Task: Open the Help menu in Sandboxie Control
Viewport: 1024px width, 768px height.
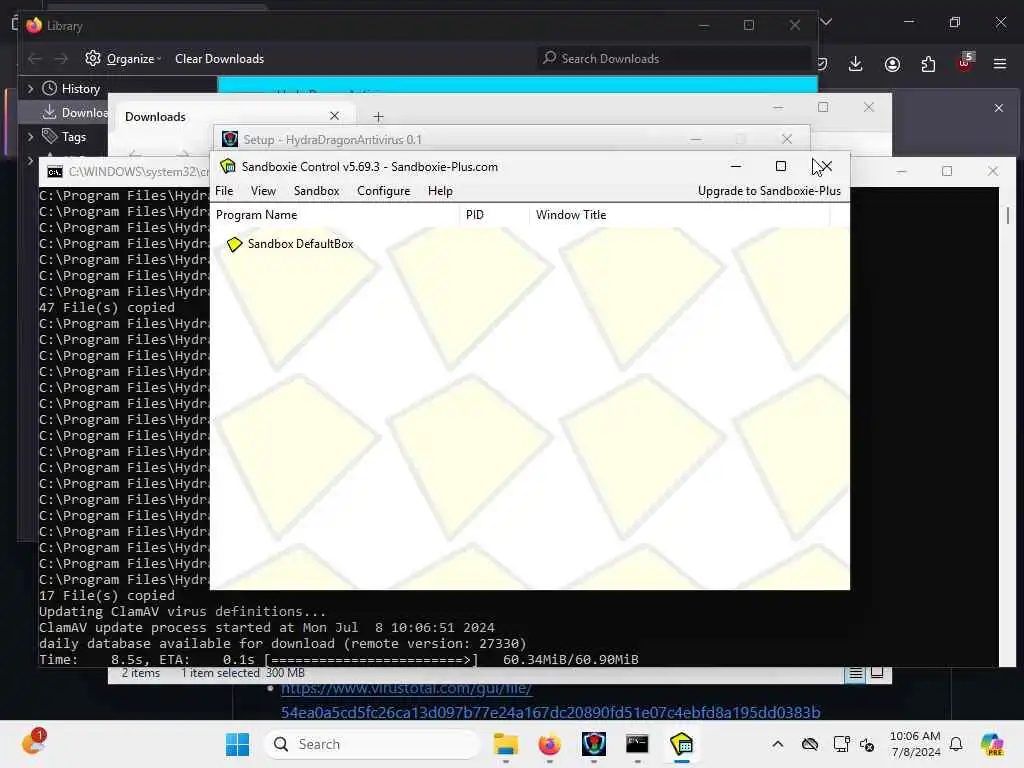Action: pos(440,191)
